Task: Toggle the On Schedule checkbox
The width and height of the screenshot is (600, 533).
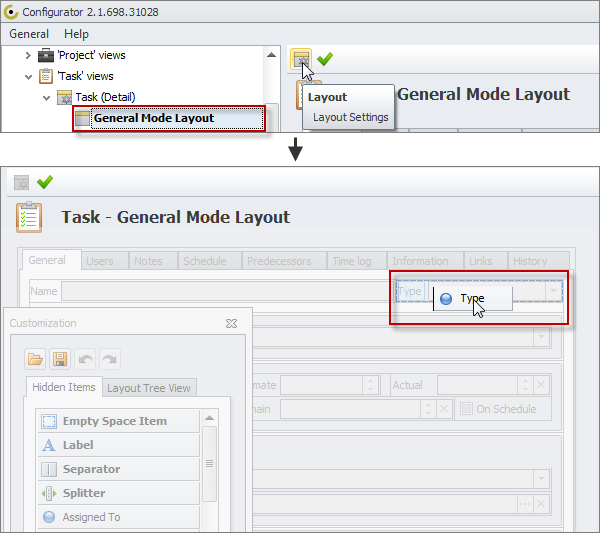Action: tap(467, 408)
